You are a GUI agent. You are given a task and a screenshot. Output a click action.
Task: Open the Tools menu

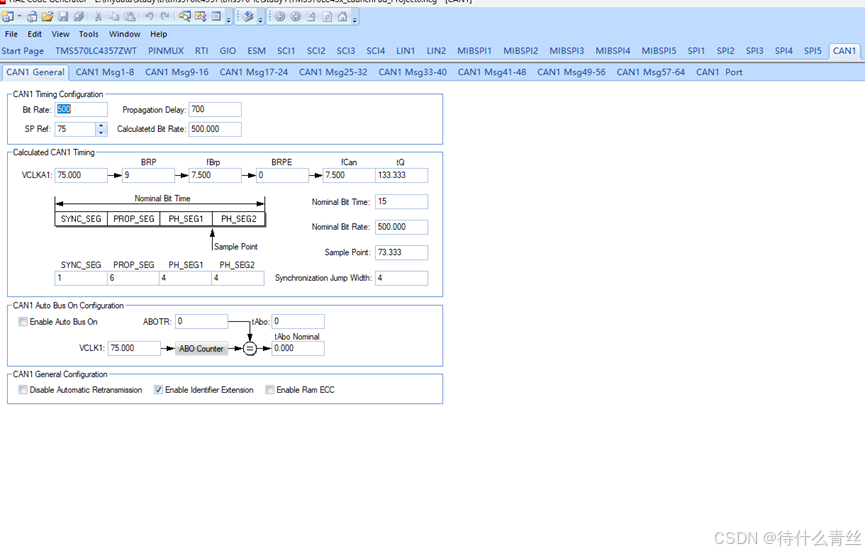[88, 34]
